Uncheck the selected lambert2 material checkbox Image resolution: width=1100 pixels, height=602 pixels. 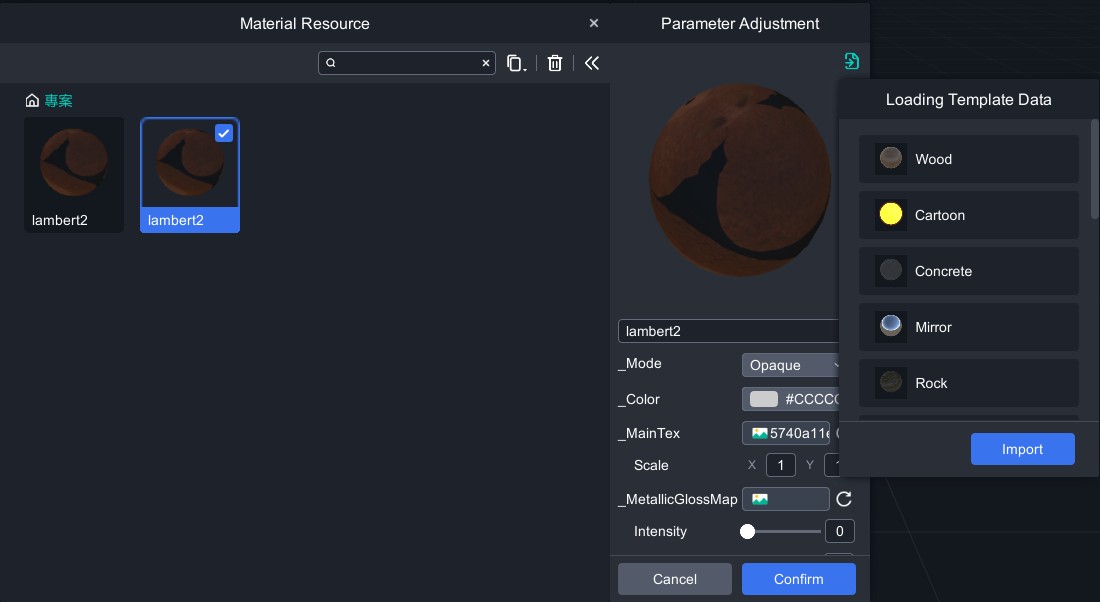coord(224,133)
